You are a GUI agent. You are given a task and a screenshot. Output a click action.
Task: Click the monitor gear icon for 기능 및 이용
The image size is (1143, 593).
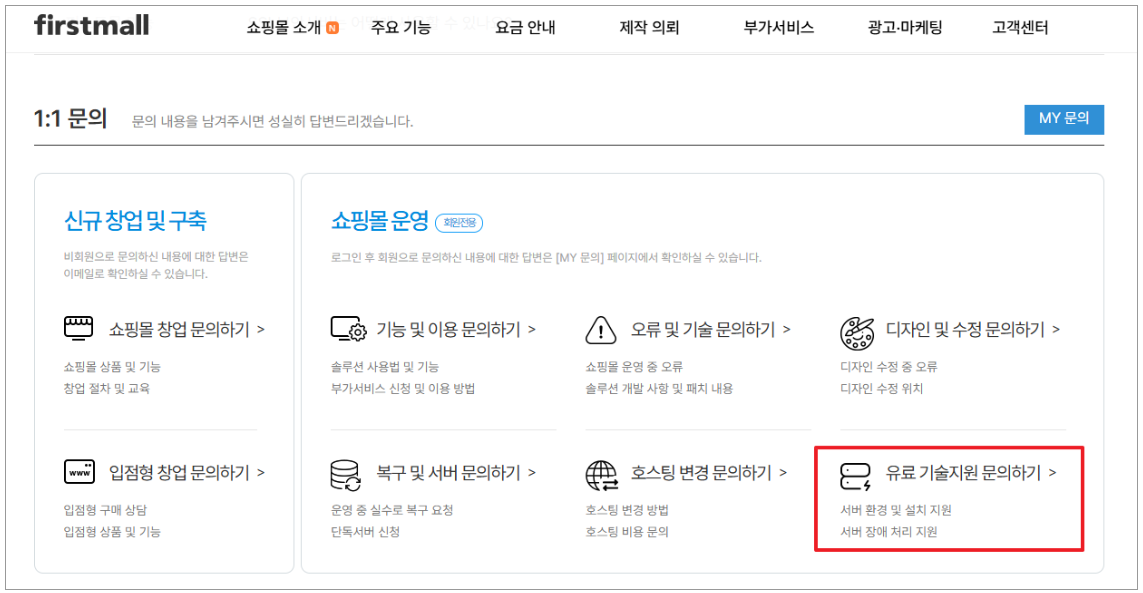click(348, 329)
